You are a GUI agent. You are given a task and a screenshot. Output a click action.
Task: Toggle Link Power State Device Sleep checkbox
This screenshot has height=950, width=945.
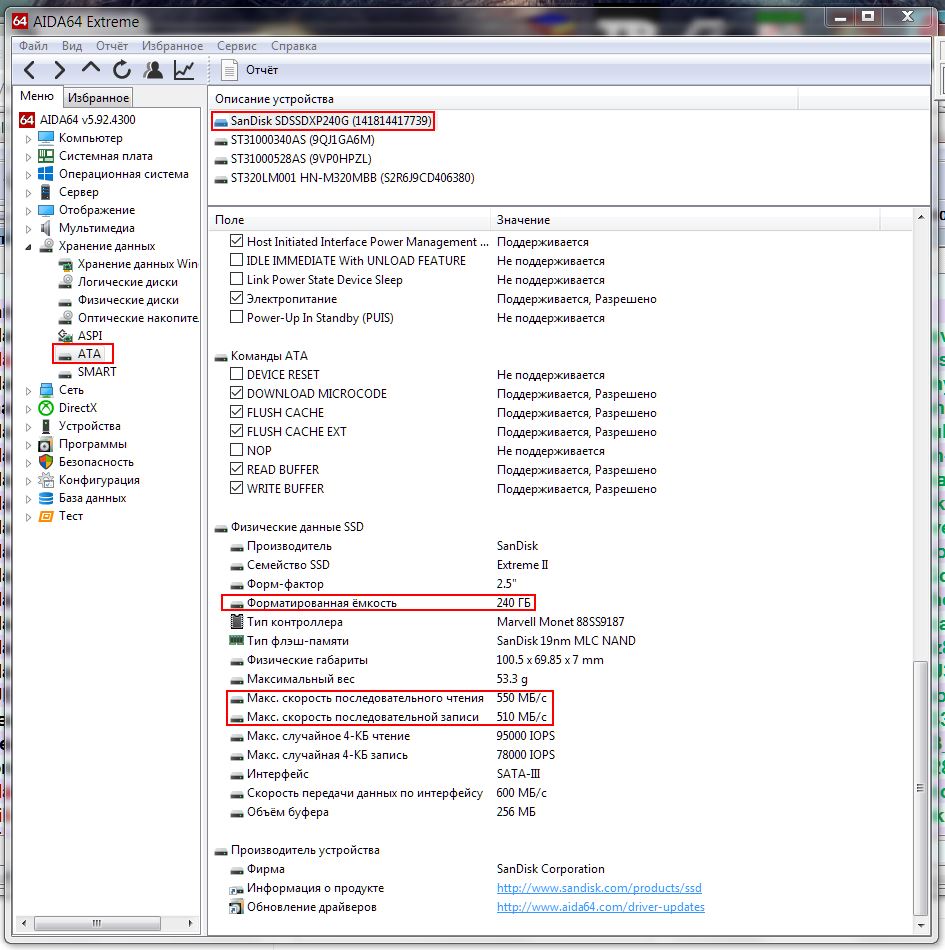[x=236, y=279]
